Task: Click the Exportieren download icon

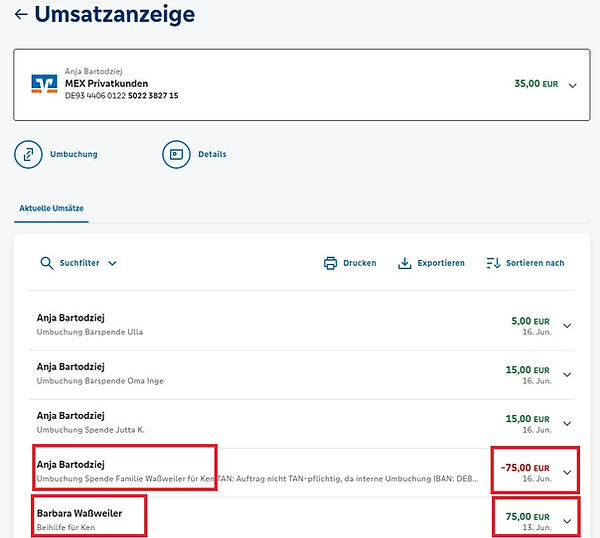Action: [405, 263]
